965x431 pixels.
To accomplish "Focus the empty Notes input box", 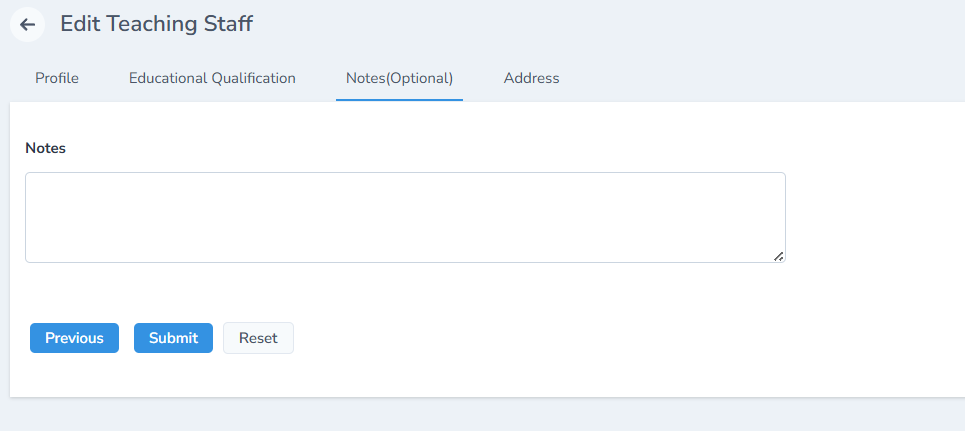I will coord(405,217).
